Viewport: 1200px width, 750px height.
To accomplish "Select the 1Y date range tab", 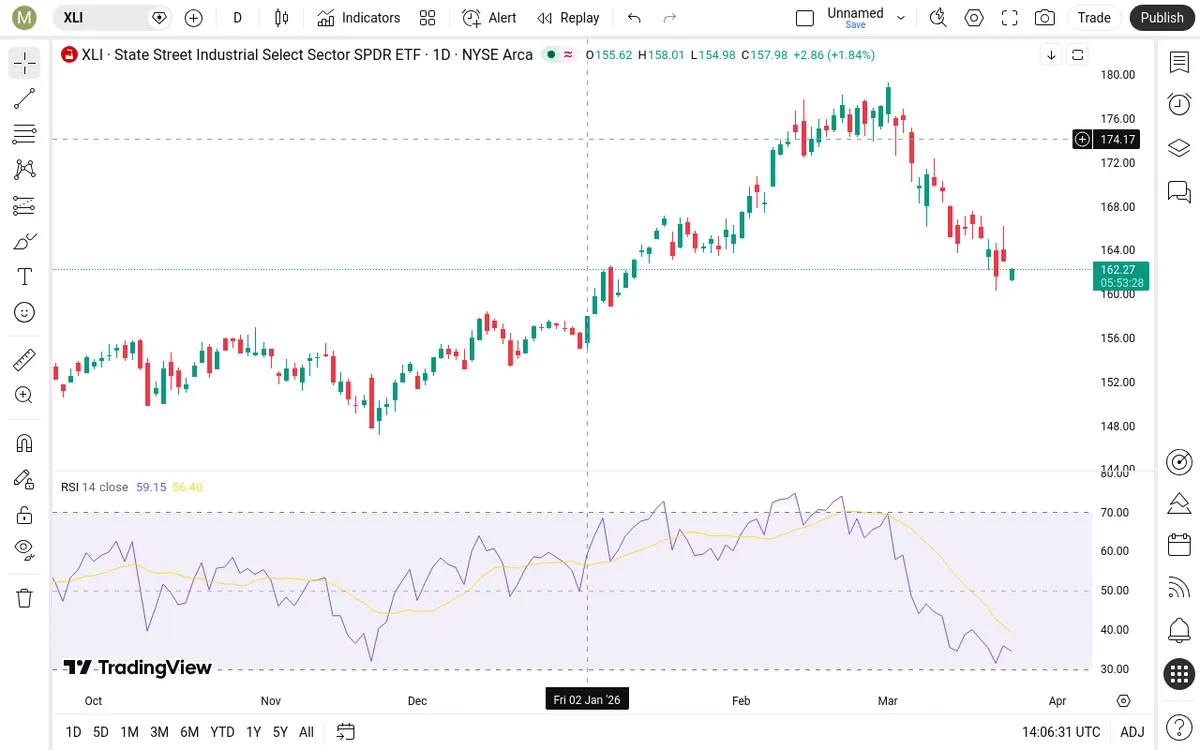I will [x=253, y=732].
